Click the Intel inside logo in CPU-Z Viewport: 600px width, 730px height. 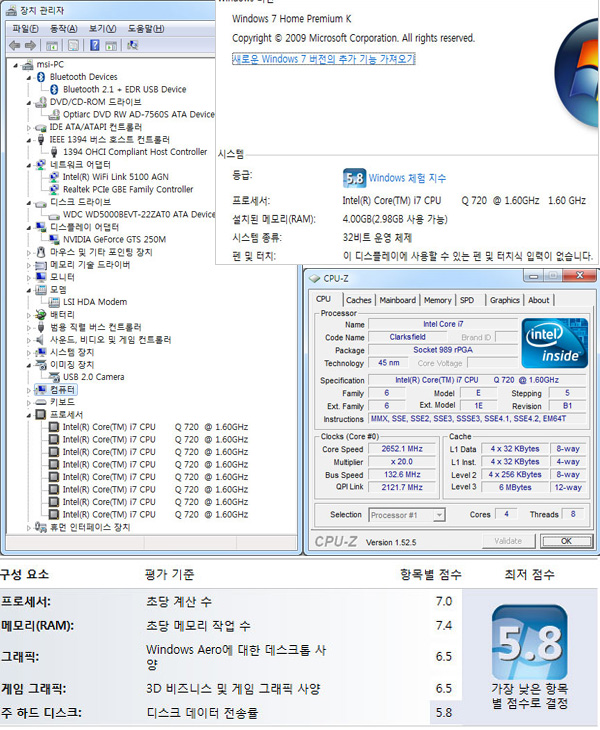(554, 343)
